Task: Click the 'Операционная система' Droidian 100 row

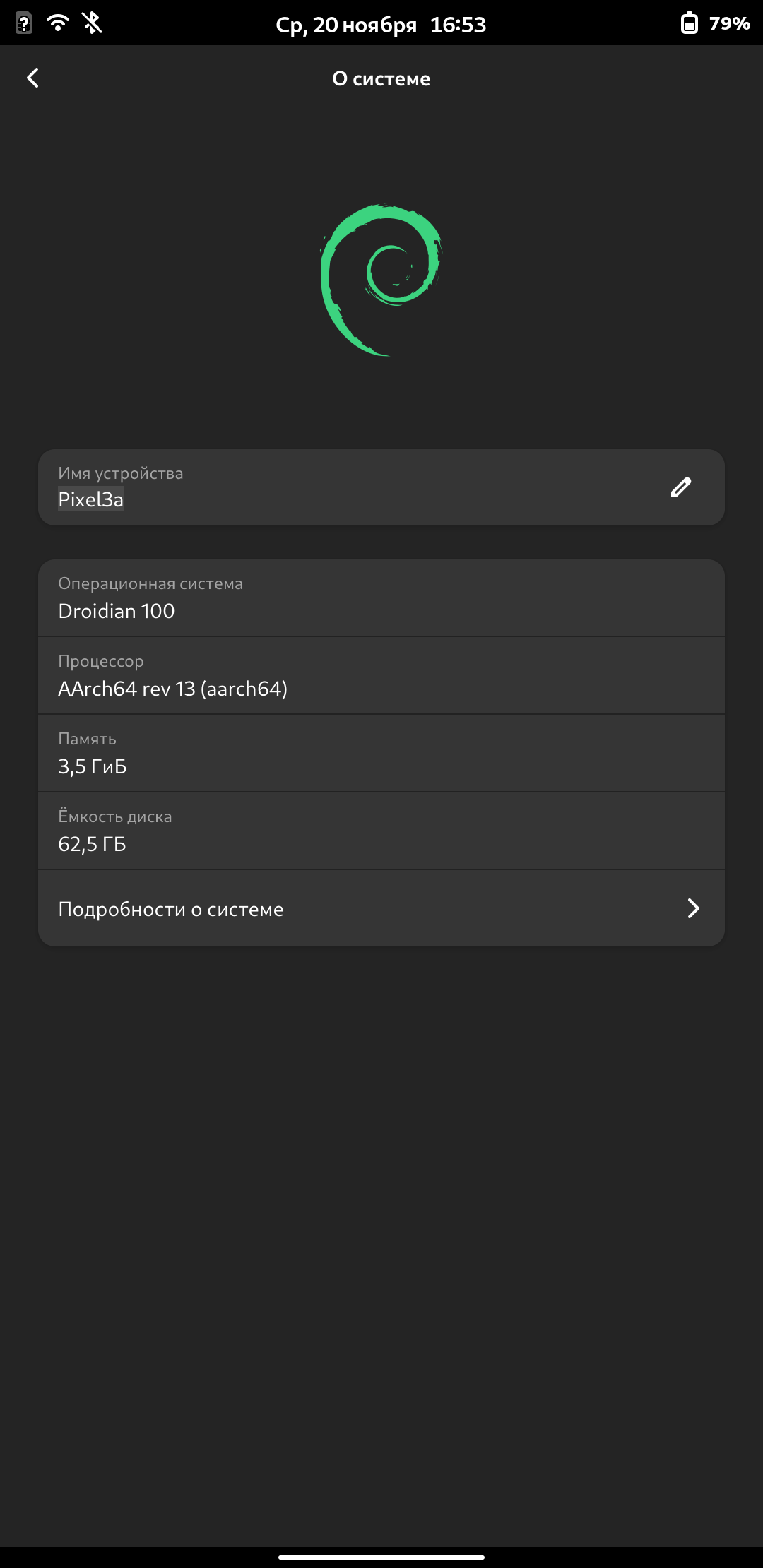Action: click(381, 598)
